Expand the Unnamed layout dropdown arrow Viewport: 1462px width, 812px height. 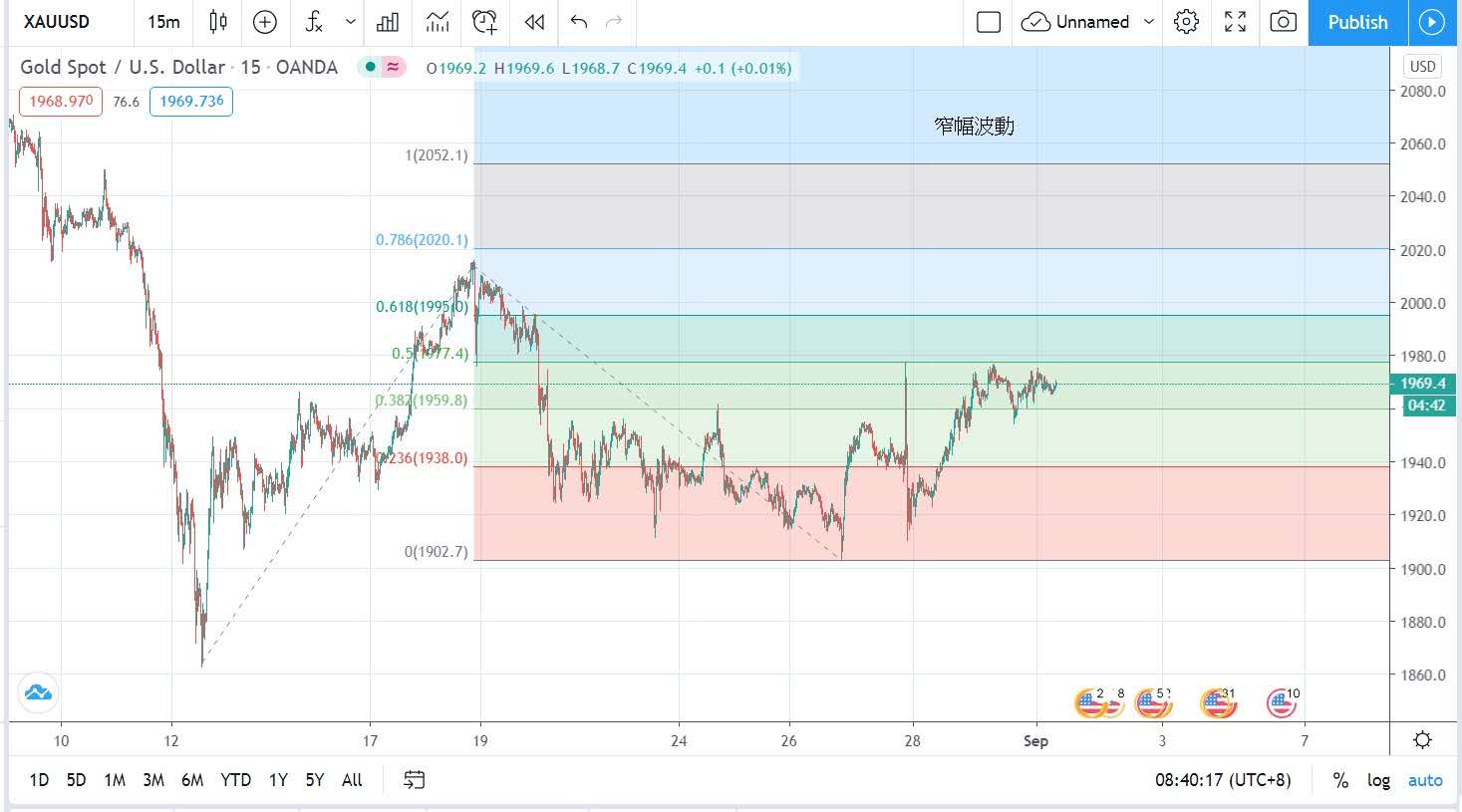(x=1149, y=22)
